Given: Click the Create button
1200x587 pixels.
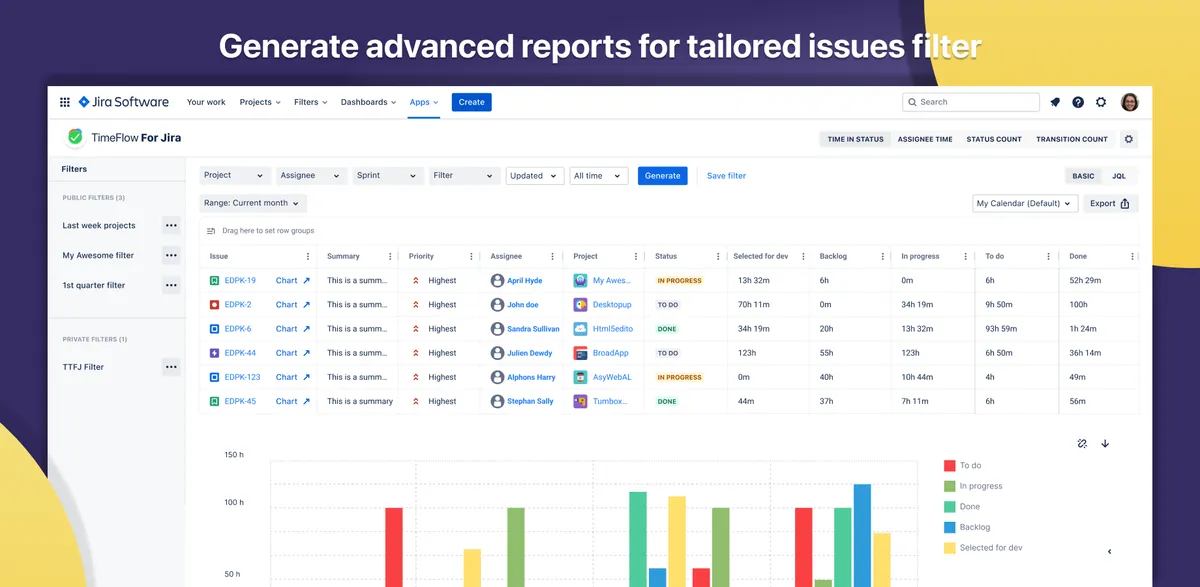Looking at the screenshot, I should pos(472,102).
